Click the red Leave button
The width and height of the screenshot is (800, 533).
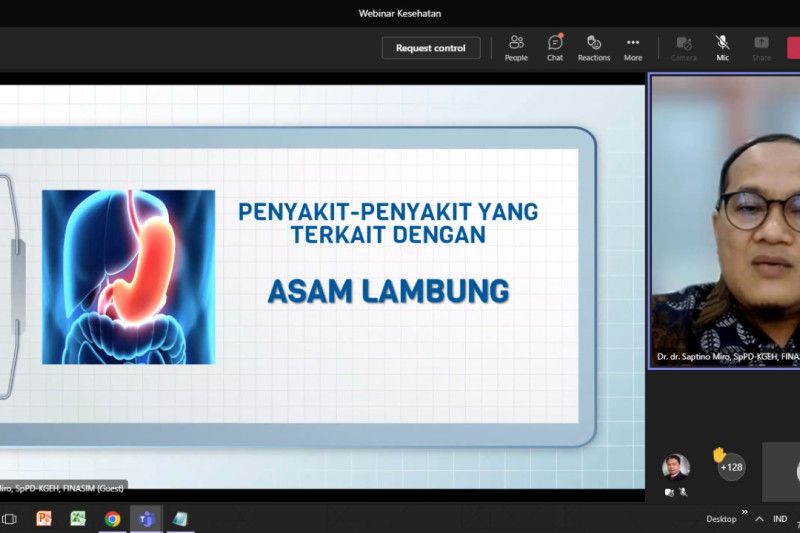(793, 47)
